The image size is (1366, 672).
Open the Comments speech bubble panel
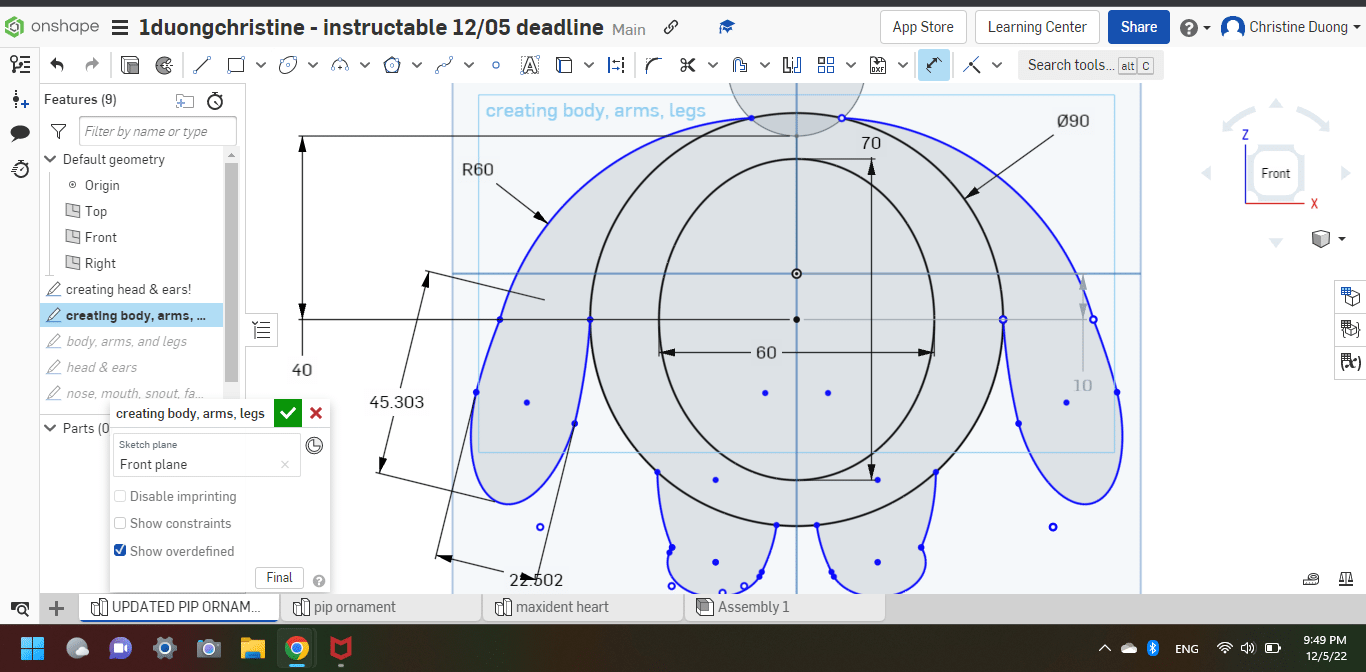click(20, 133)
